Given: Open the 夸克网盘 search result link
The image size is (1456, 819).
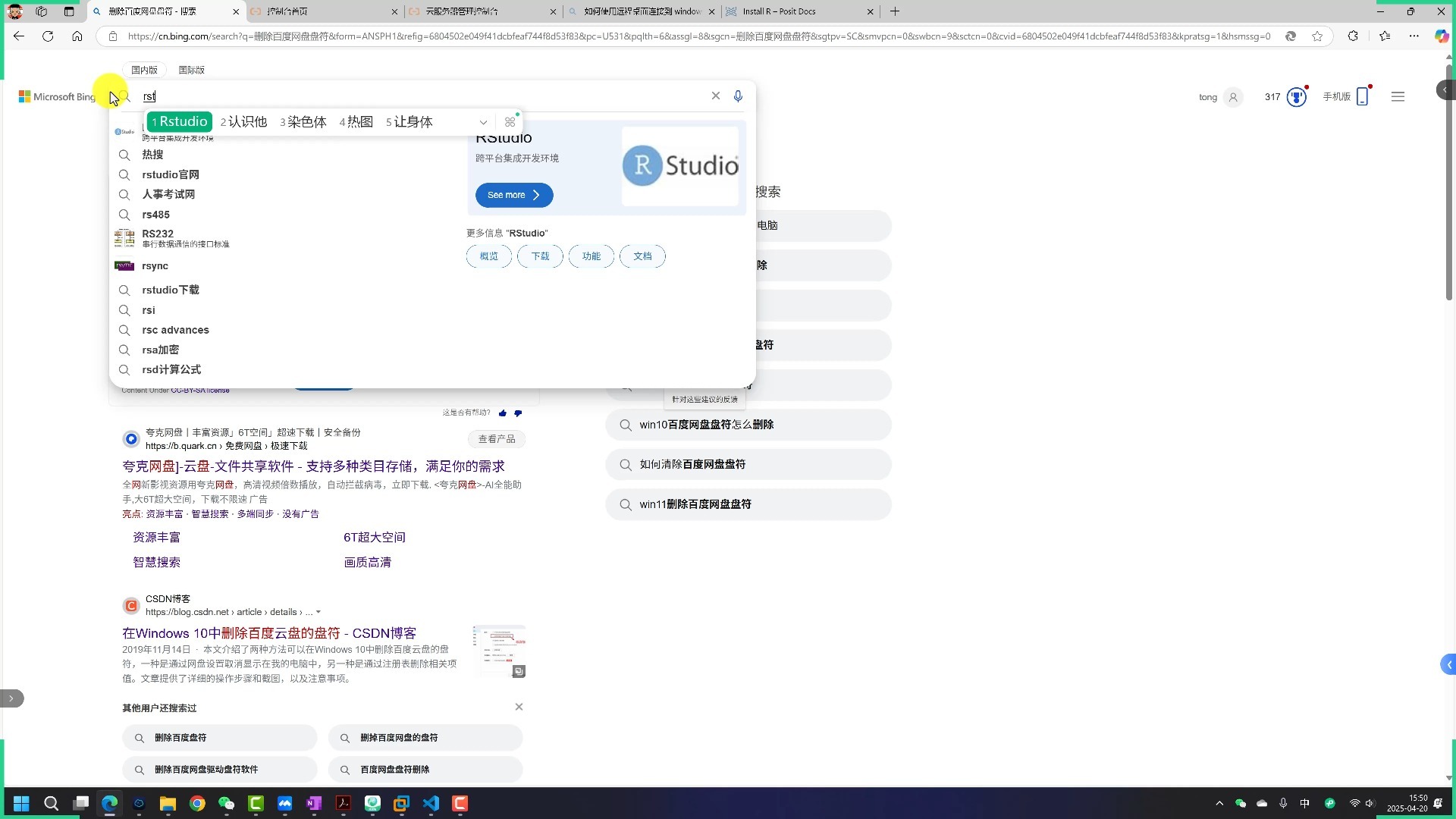Looking at the screenshot, I should coord(313,466).
